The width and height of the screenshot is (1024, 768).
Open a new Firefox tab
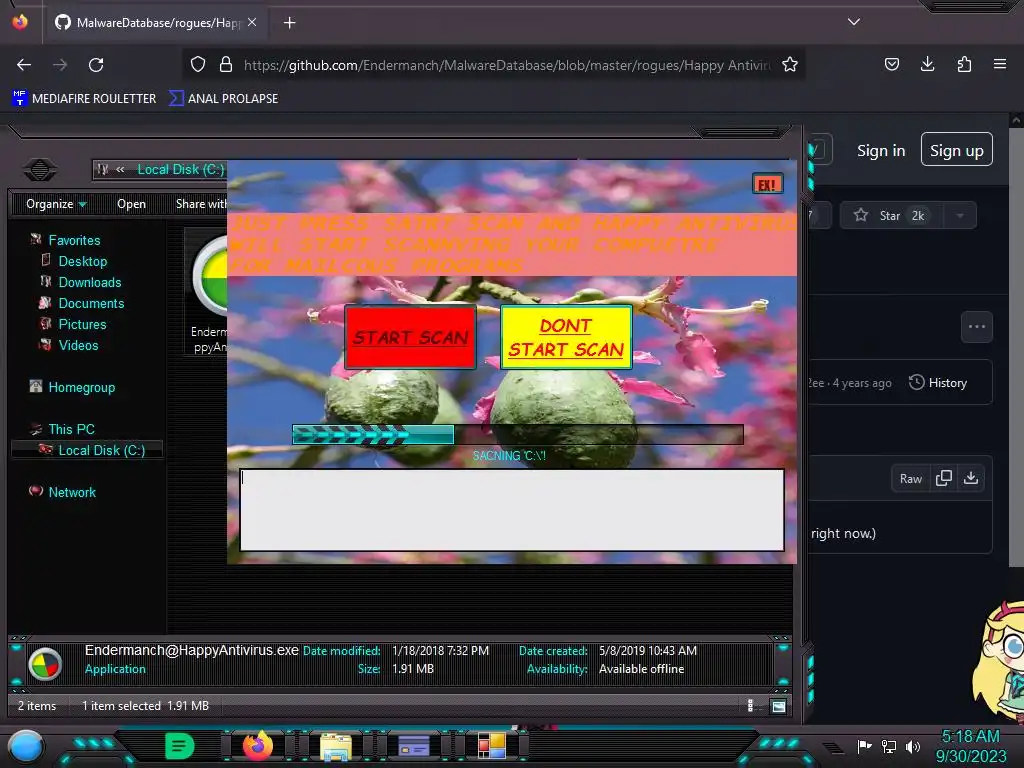tap(289, 23)
